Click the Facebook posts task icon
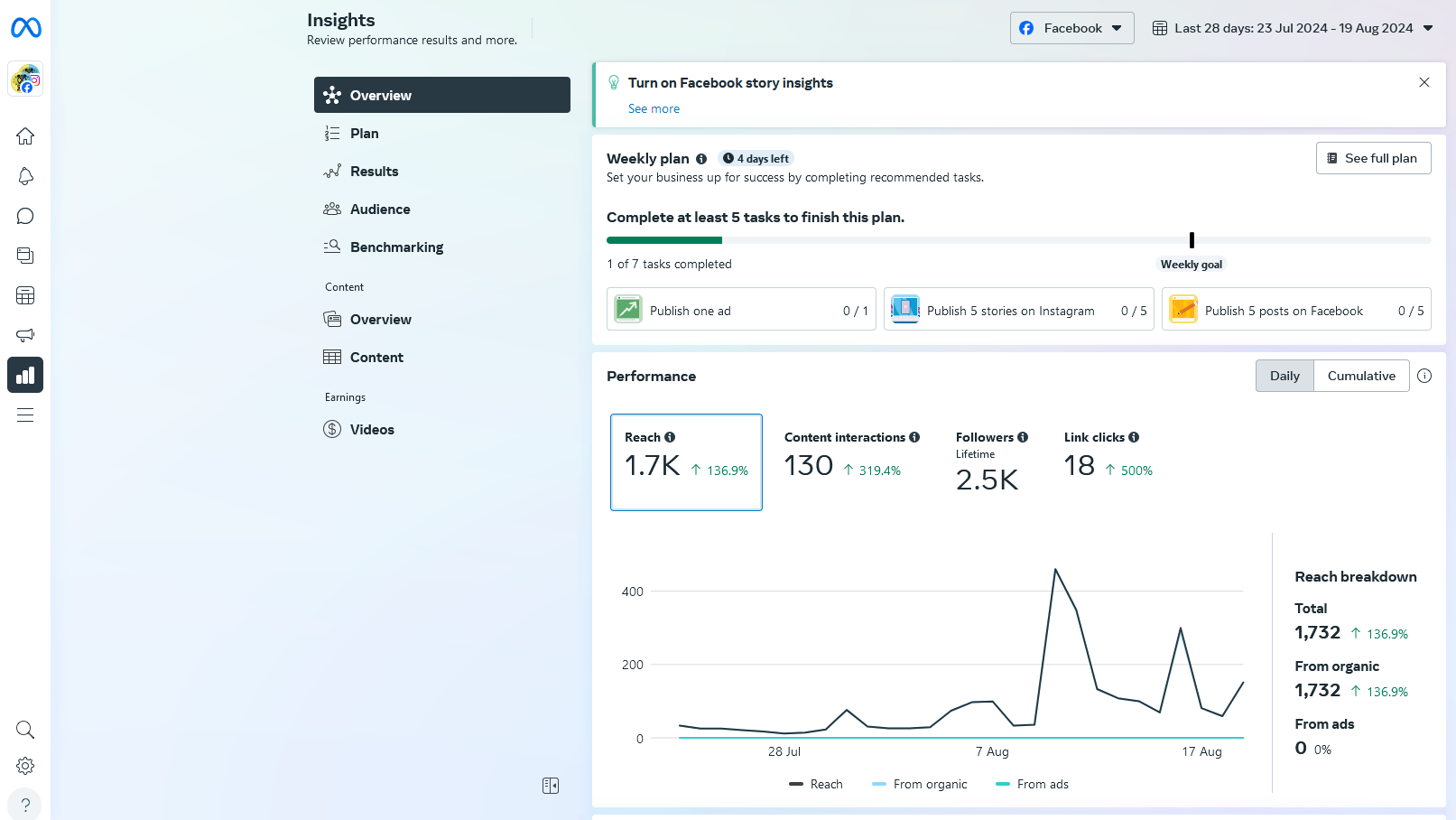The height and width of the screenshot is (820, 1456). (1183, 309)
